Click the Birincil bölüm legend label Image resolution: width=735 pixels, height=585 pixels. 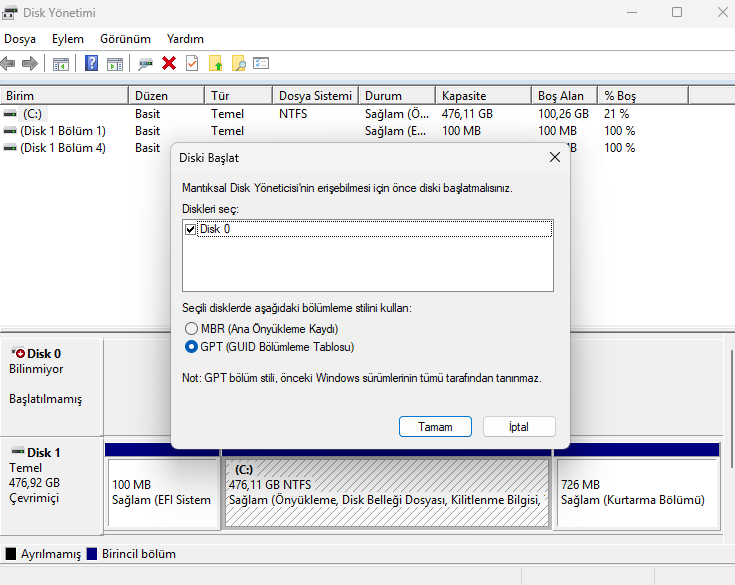[139, 554]
